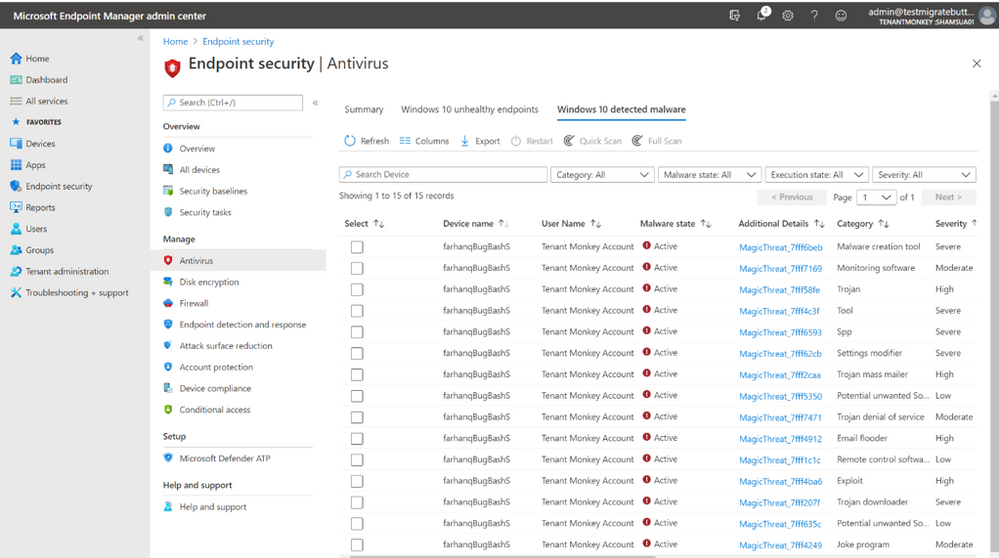Open the Page number dropdown
This screenshot has height=558, width=999.
click(876, 197)
